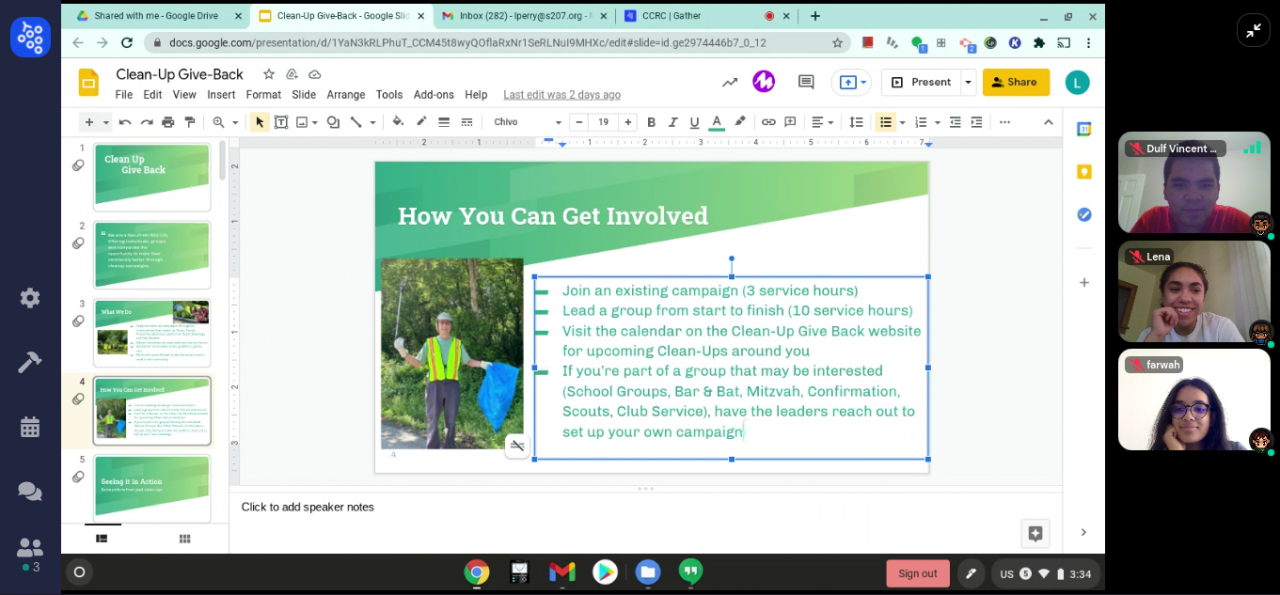This screenshot has height=595, width=1280.
Task: Open the 'Last edit was 2 days ago' link
Action: tap(561, 95)
